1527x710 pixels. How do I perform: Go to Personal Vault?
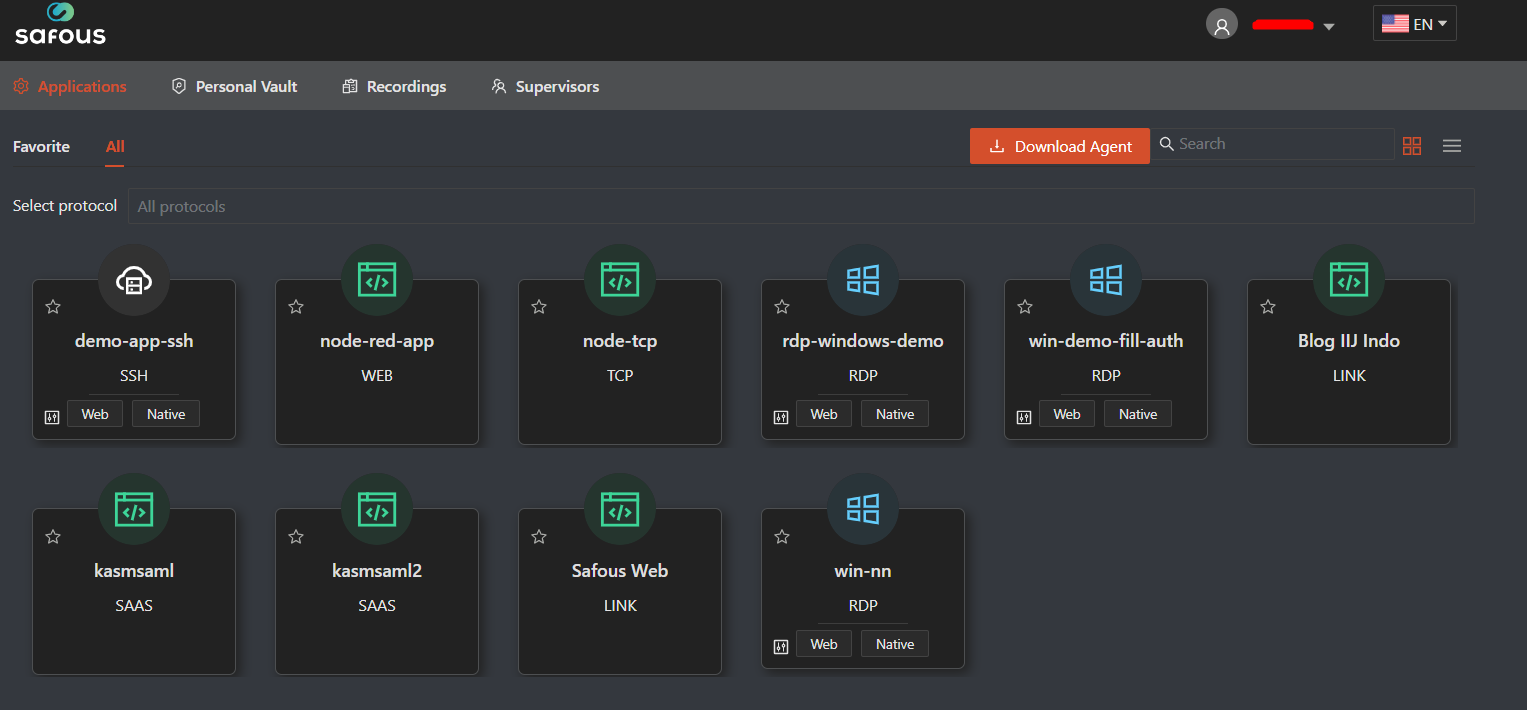[235, 87]
